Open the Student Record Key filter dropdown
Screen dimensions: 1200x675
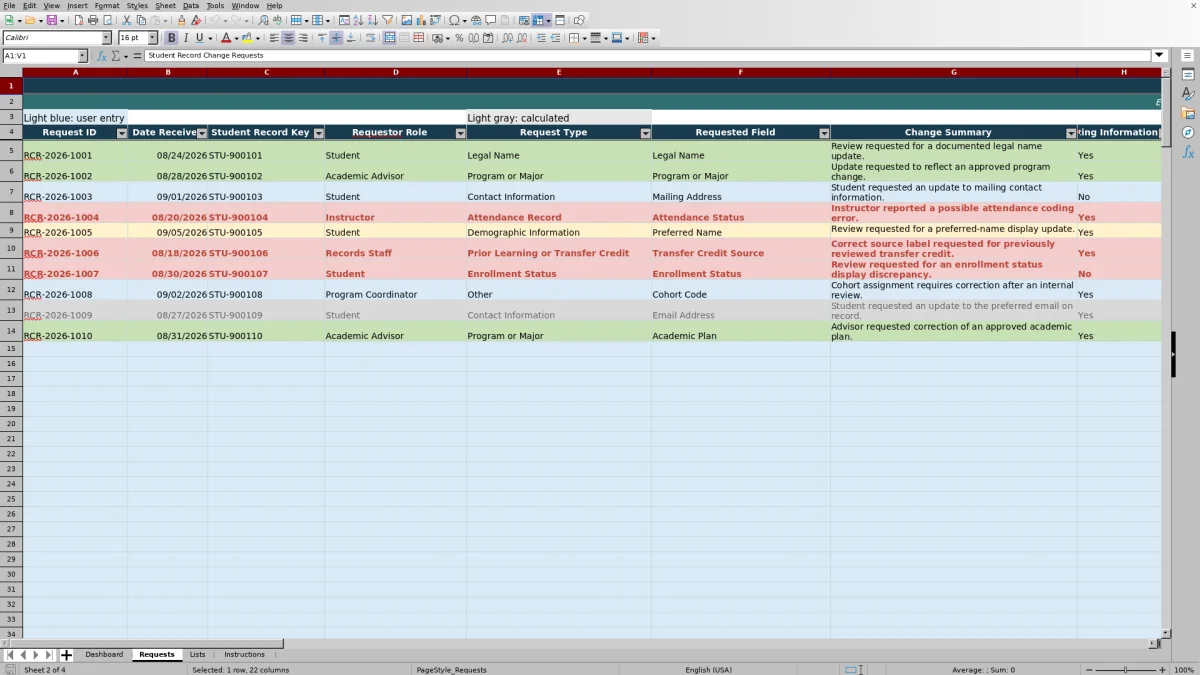pyautogui.click(x=319, y=133)
